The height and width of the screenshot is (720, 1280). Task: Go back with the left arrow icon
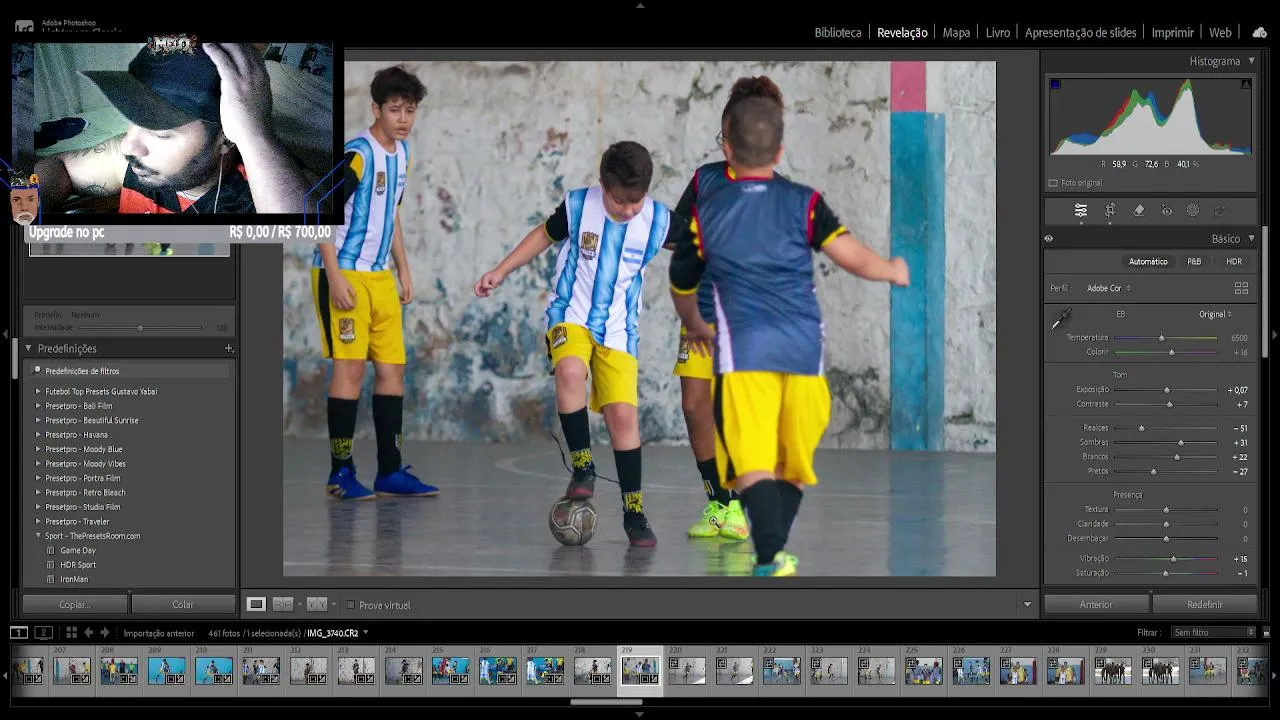point(88,632)
